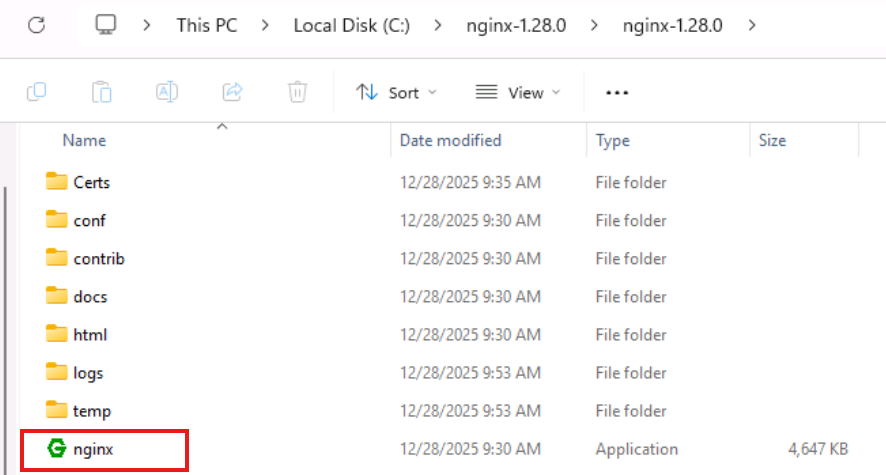Open the Sort dropdown
Viewport: 886px width, 475px height.
[396, 92]
